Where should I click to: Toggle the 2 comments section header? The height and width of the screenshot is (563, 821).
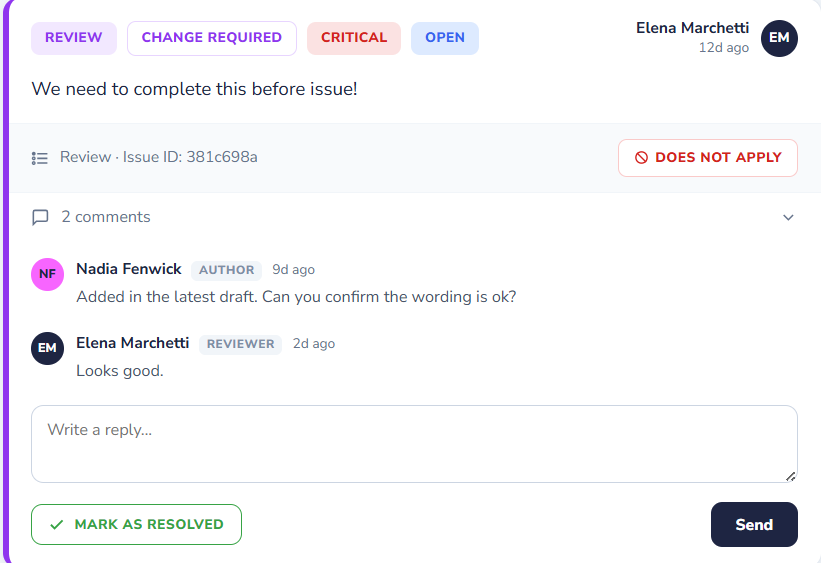pos(415,217)
